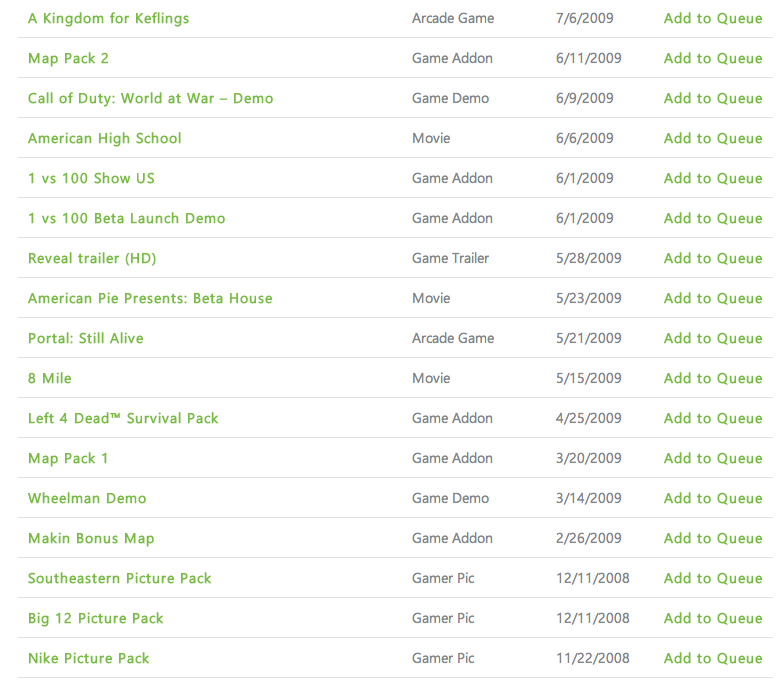Select the 6/11/2009 date cell
The height and width of the screenshot is (681, 781).
pyautogui.click(x=589, y=58)
